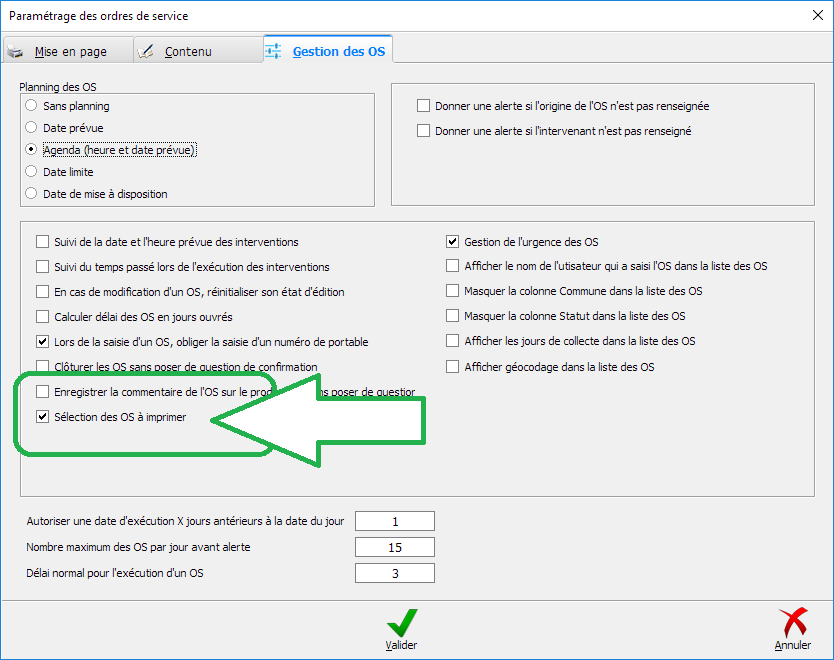834x660 pixels.
Task: Enable alert when intervenant is missing
Action: [x=424, y=131]
